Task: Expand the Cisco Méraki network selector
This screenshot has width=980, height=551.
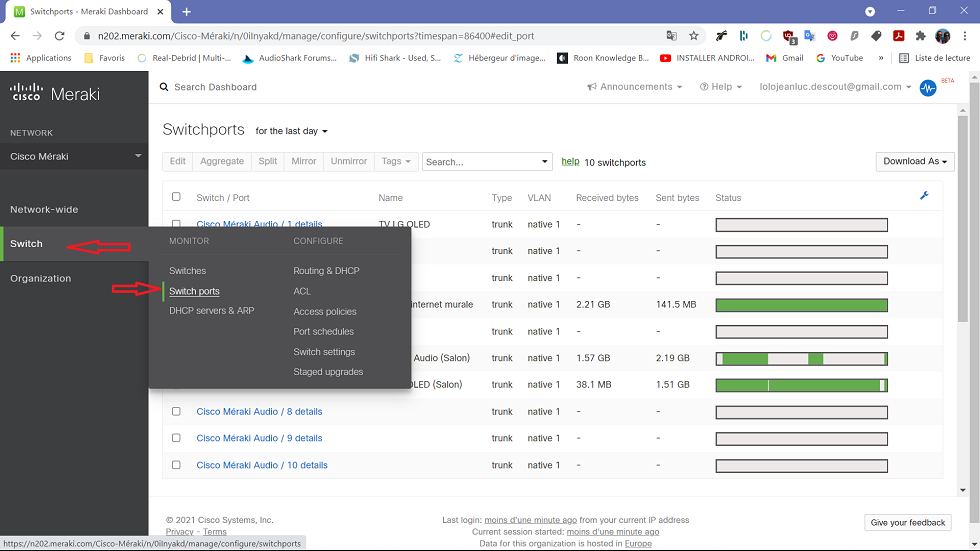Action: [75, 156]
